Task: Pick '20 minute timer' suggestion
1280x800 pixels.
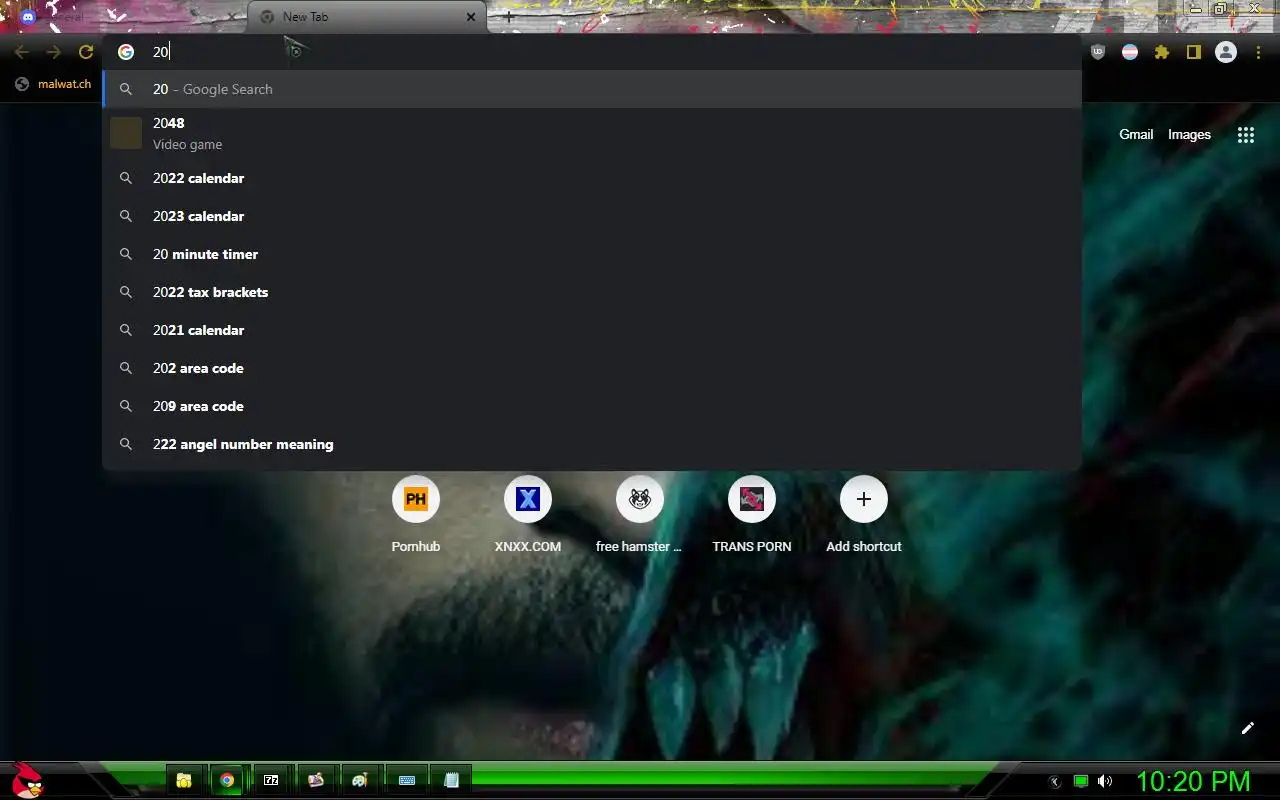Action: tap(592, 254)
